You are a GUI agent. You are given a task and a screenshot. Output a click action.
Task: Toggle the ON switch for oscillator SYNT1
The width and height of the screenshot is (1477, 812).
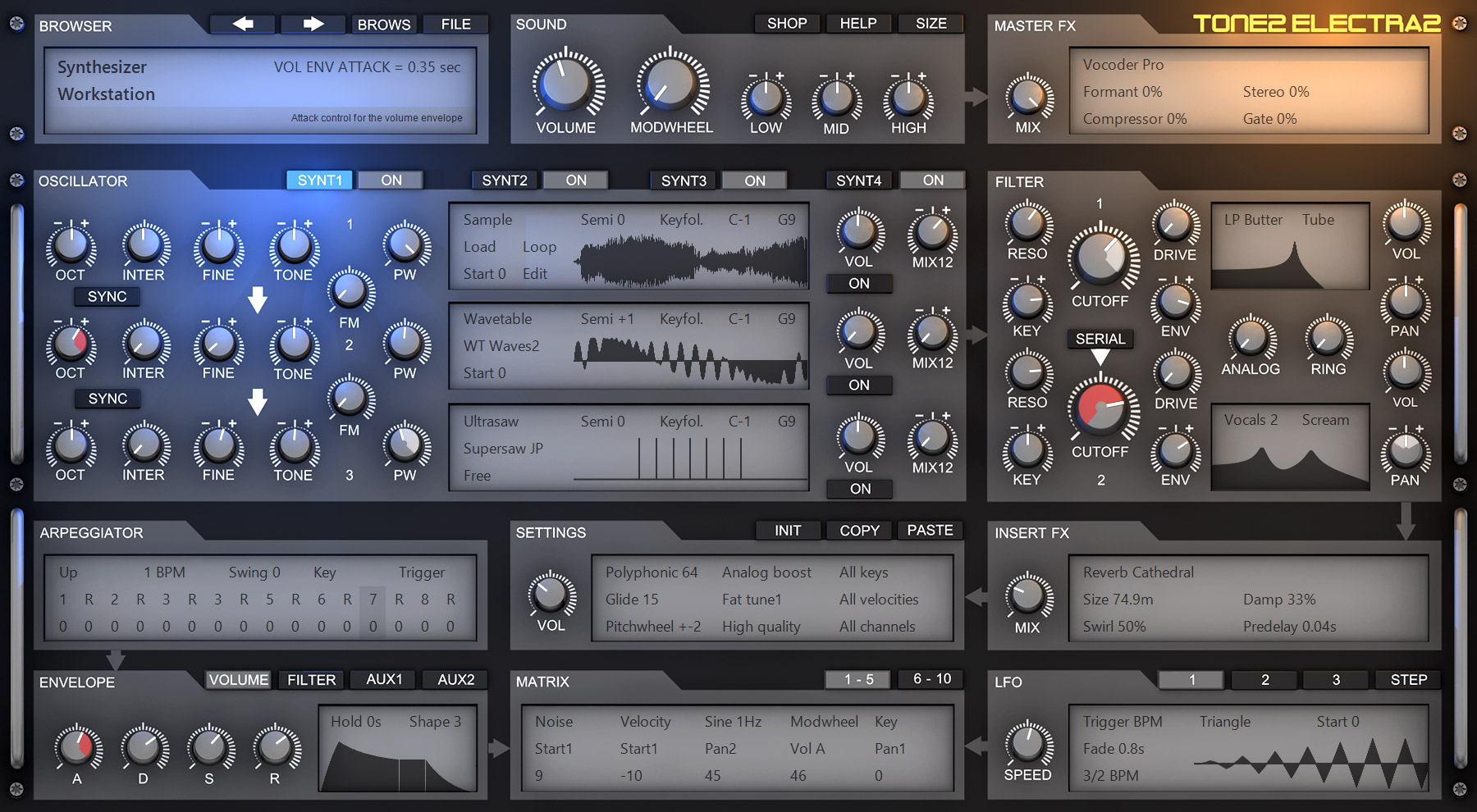pyautogui.click(x=390, y=180)
